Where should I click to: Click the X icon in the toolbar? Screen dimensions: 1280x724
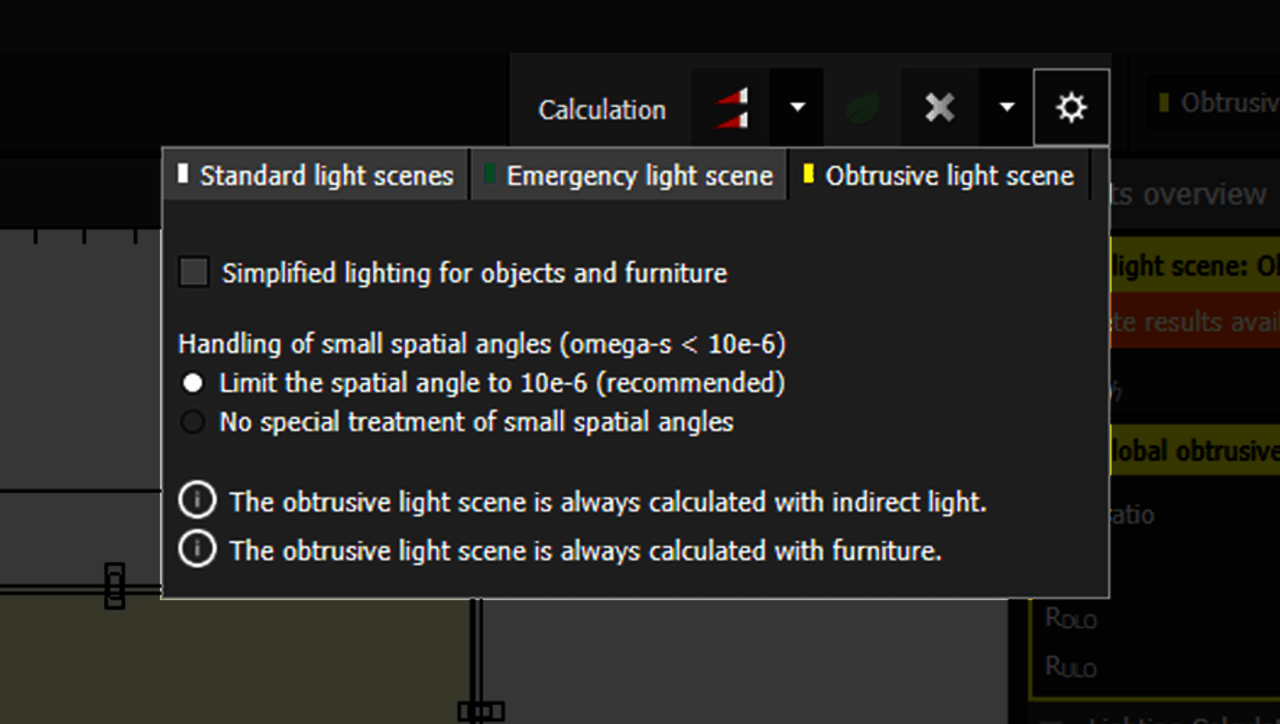[x=940, y=107]
